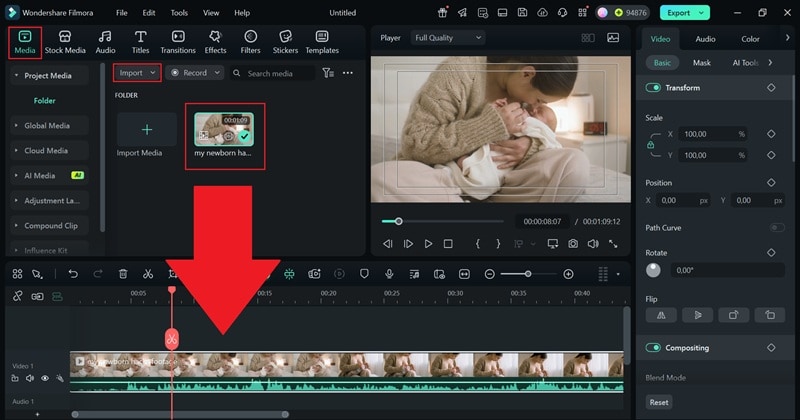Image resolution: width=800 pixels, height=420 pixels.
Task: Toggle the Transform switch
Action: pyautogui.click(x=653, y=88)
